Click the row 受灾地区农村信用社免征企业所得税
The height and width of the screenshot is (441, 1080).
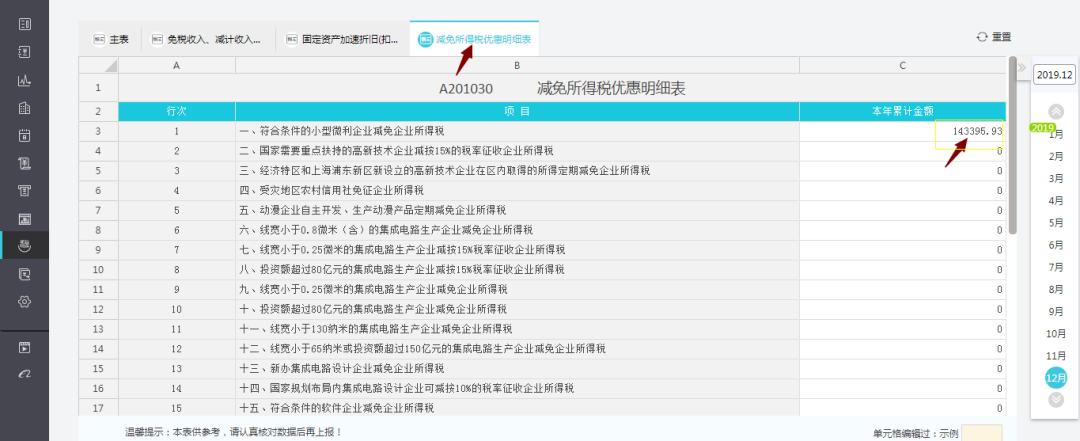[517, 190]
